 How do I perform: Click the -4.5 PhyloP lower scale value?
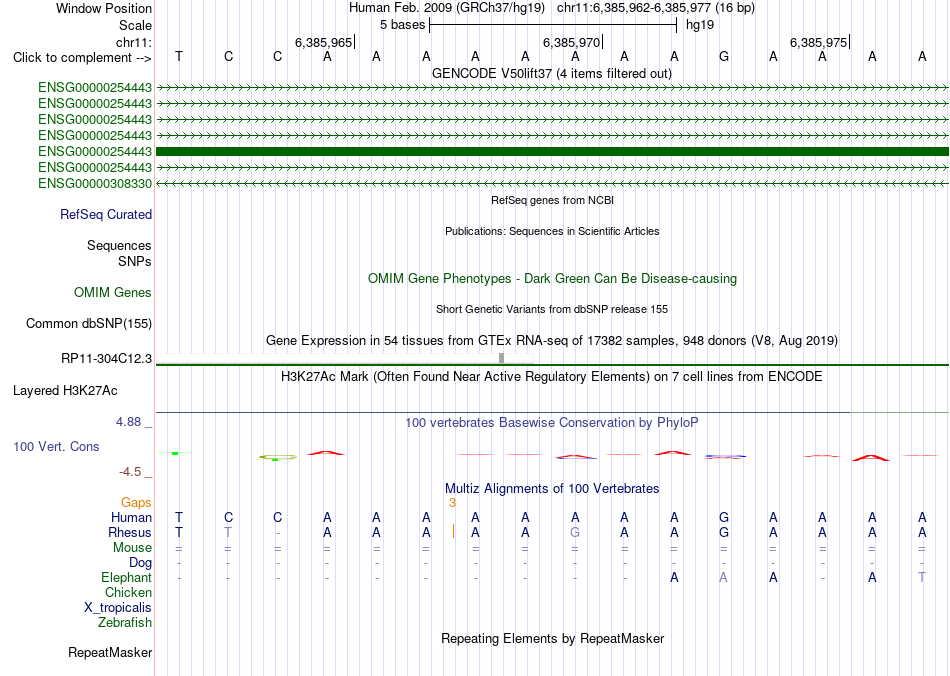(130, 472)
